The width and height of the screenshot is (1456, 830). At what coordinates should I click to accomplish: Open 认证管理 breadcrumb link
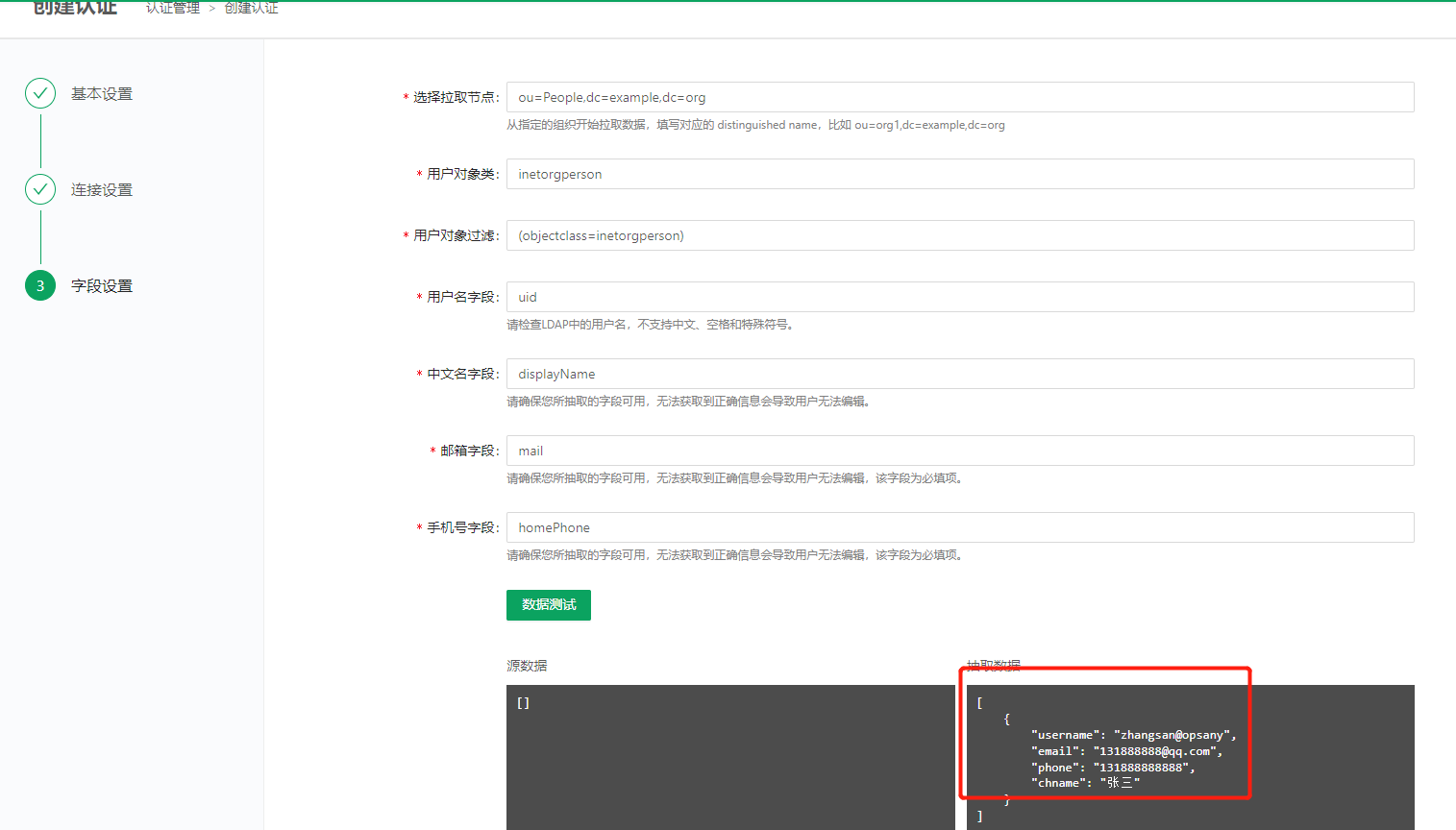click(x=173, y=8)
